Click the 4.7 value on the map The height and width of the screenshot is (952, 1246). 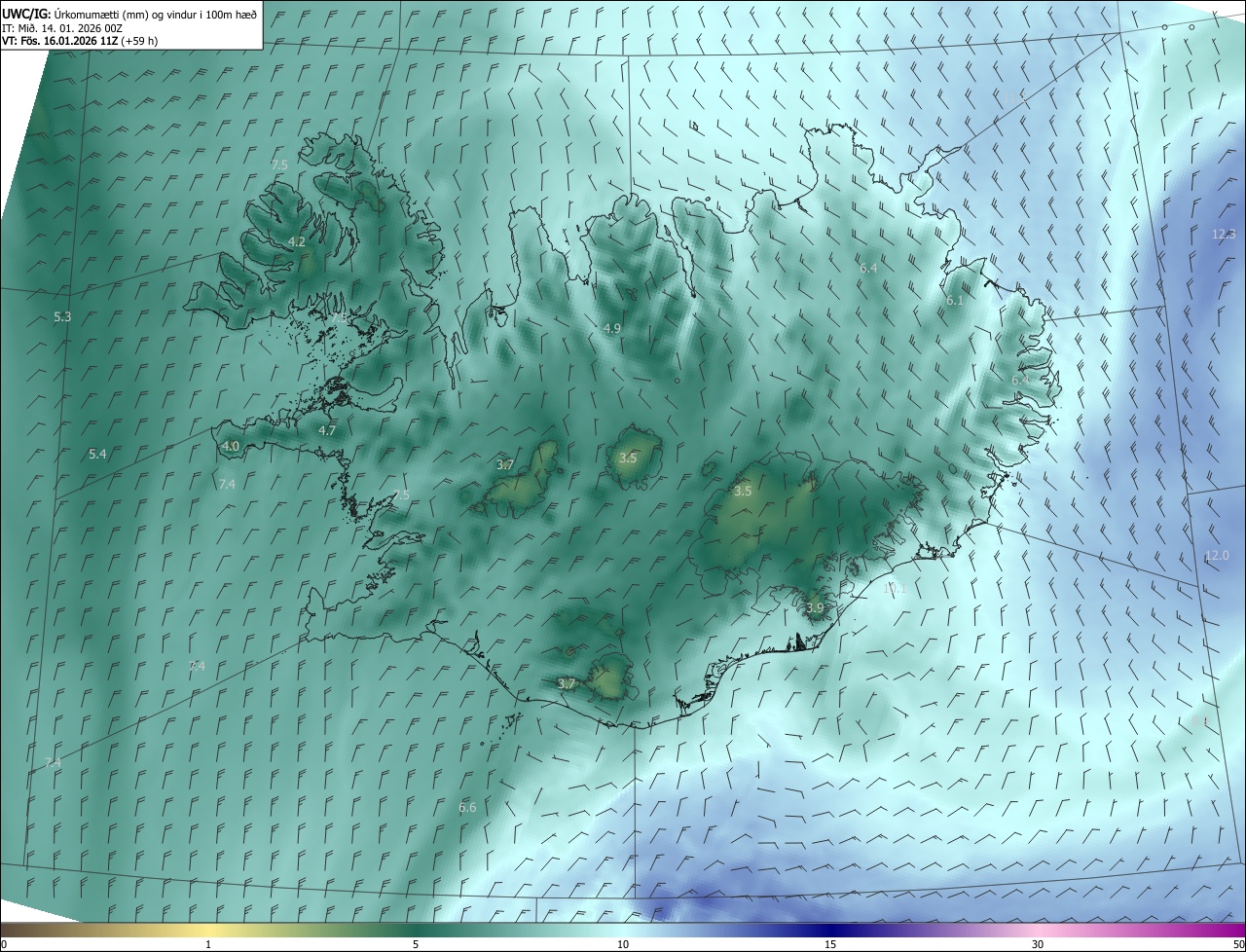click(x=327, y=430)
